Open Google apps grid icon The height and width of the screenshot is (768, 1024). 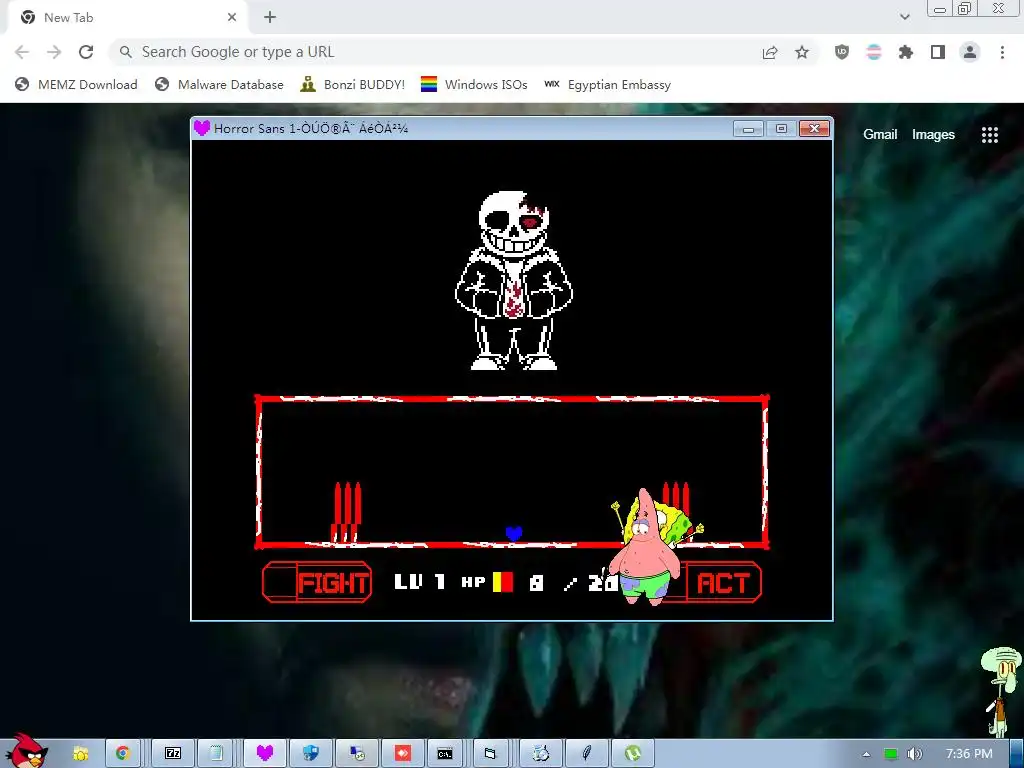[990, 135]
